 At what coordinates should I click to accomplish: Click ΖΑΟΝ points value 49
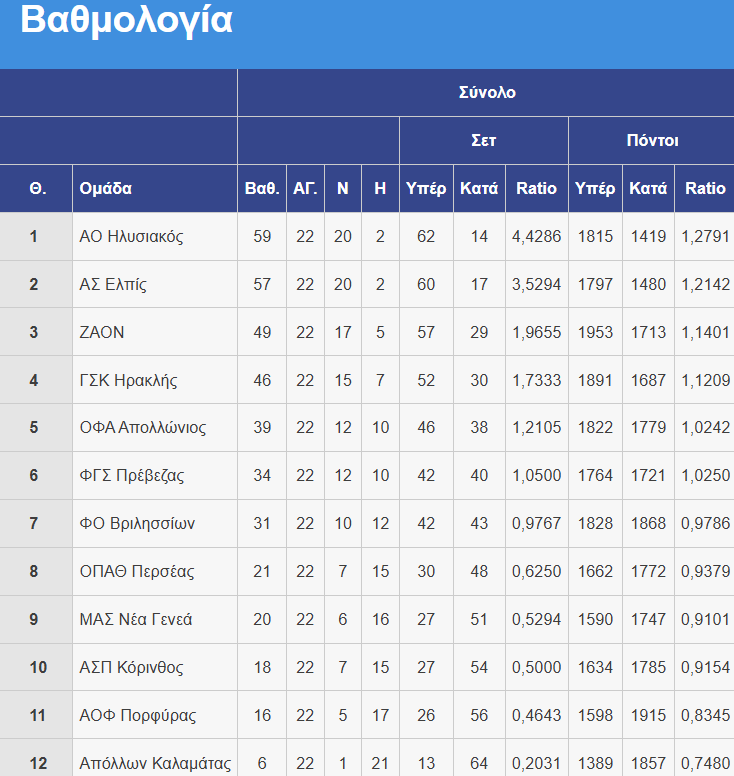[262, 332]
